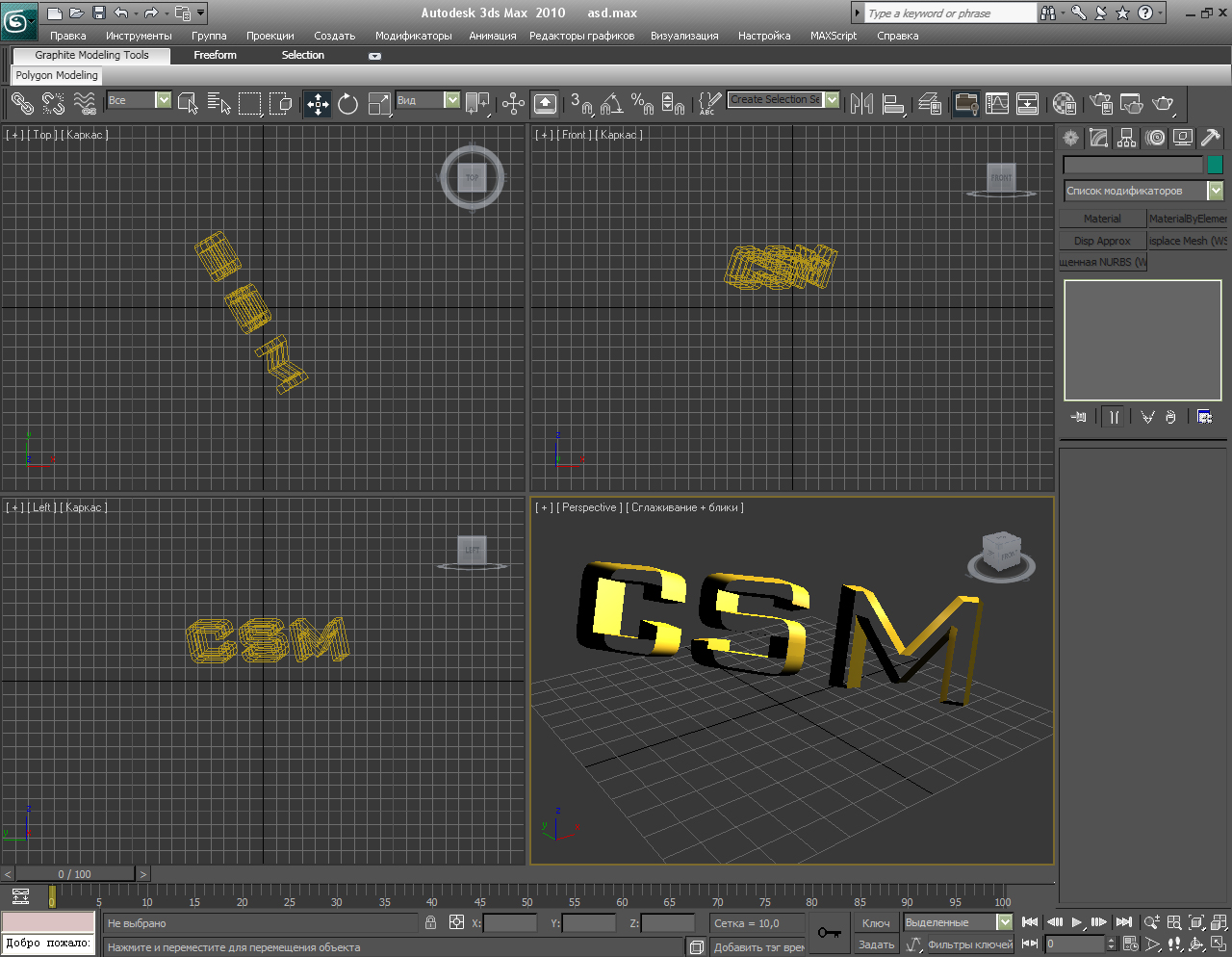Toggle 3D Snaps

point(581,103)
